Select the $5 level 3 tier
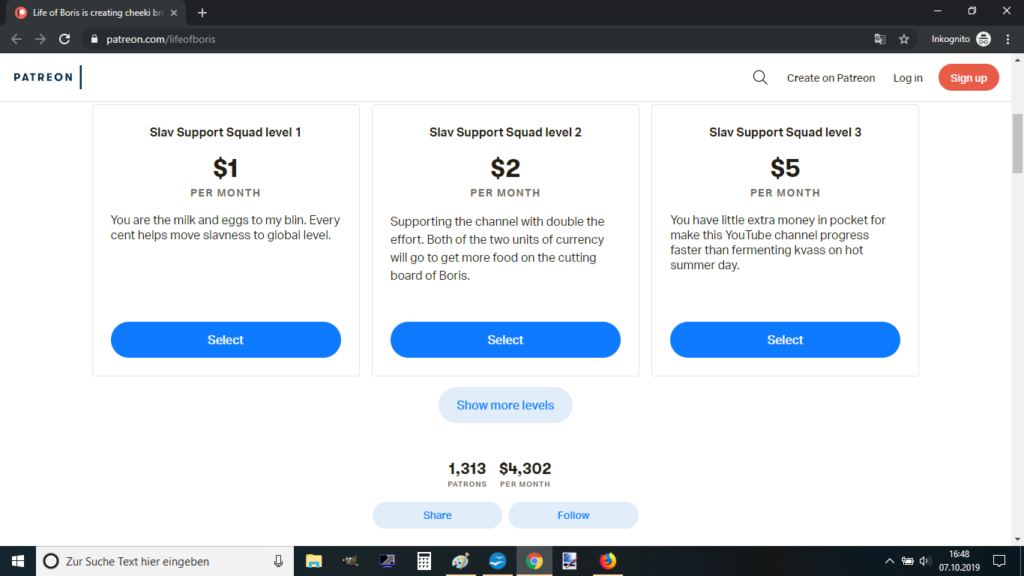Screen dimensions: 1024x576 [785, 340]
